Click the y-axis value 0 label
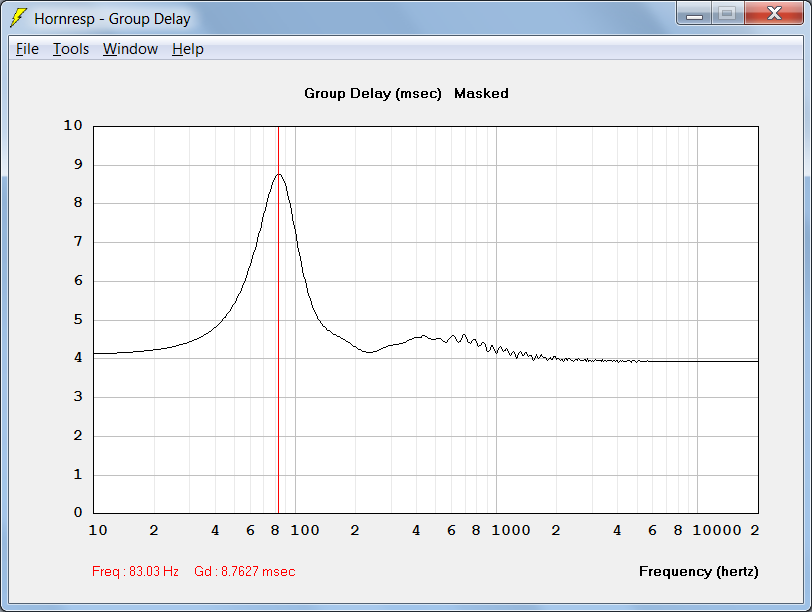Image resolution: width=812 pixels, height=612 pixels. tap(78, 512)
